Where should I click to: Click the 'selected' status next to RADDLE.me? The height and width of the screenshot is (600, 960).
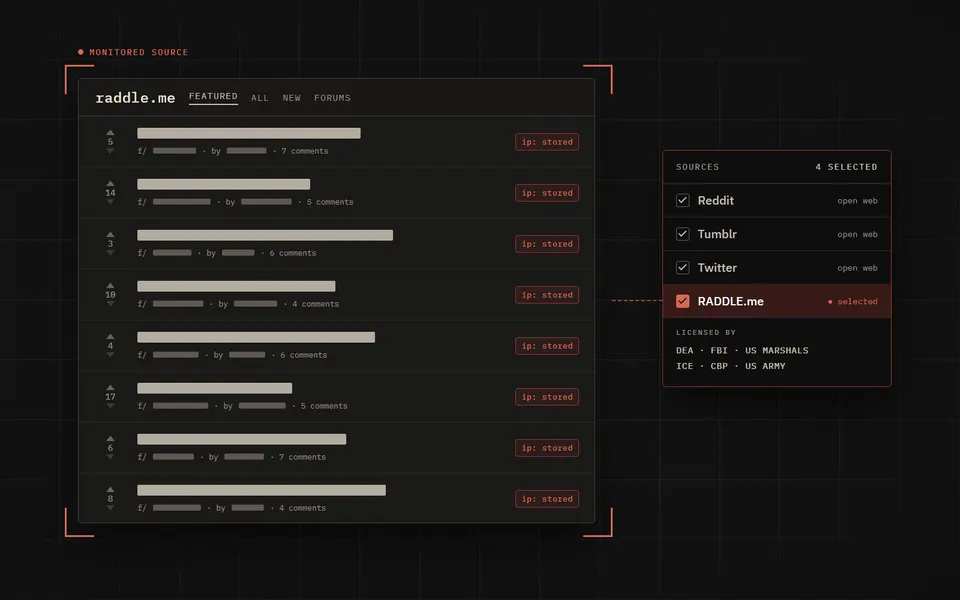pos(853,302)
